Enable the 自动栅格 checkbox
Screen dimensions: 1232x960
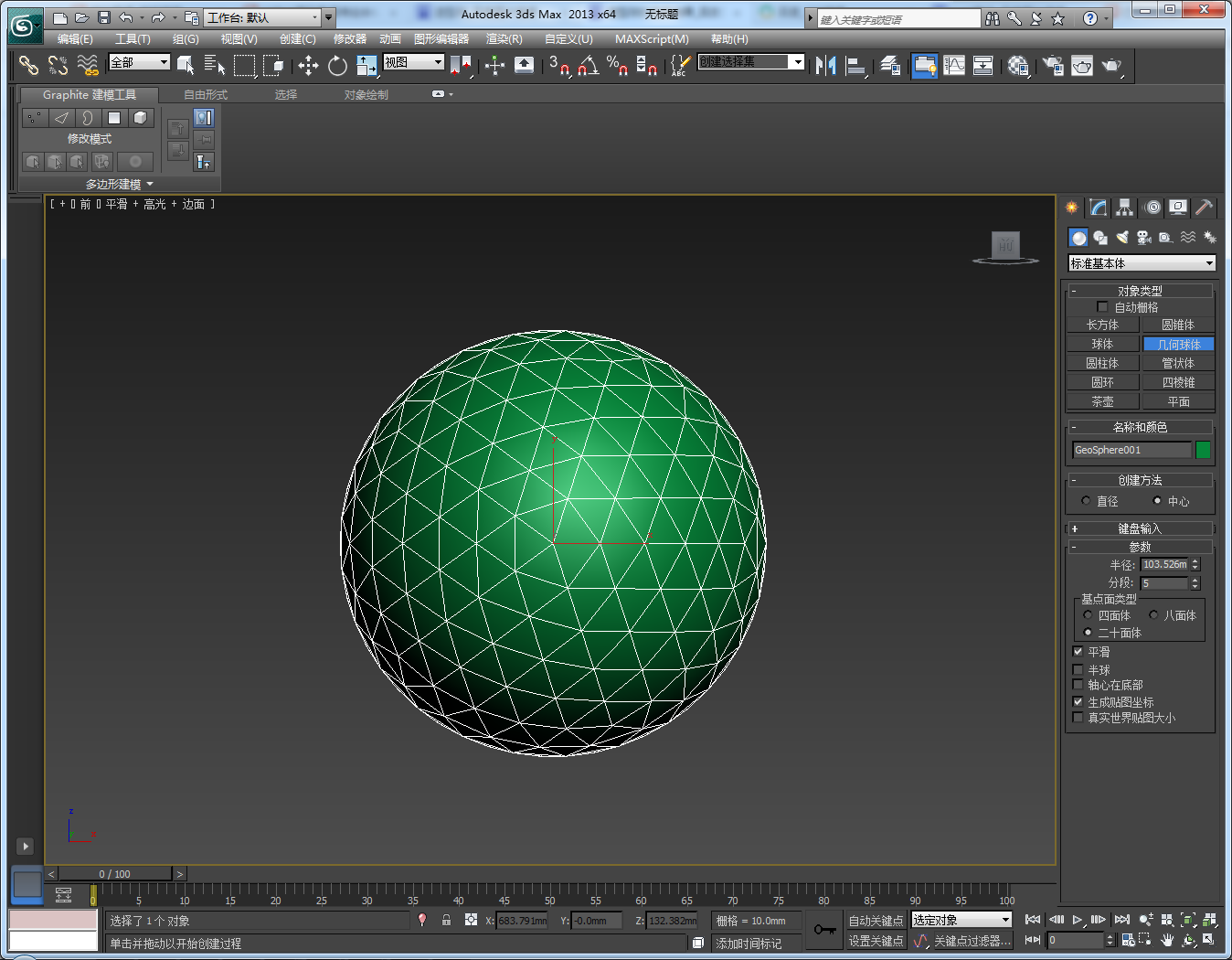[1102, 307]
